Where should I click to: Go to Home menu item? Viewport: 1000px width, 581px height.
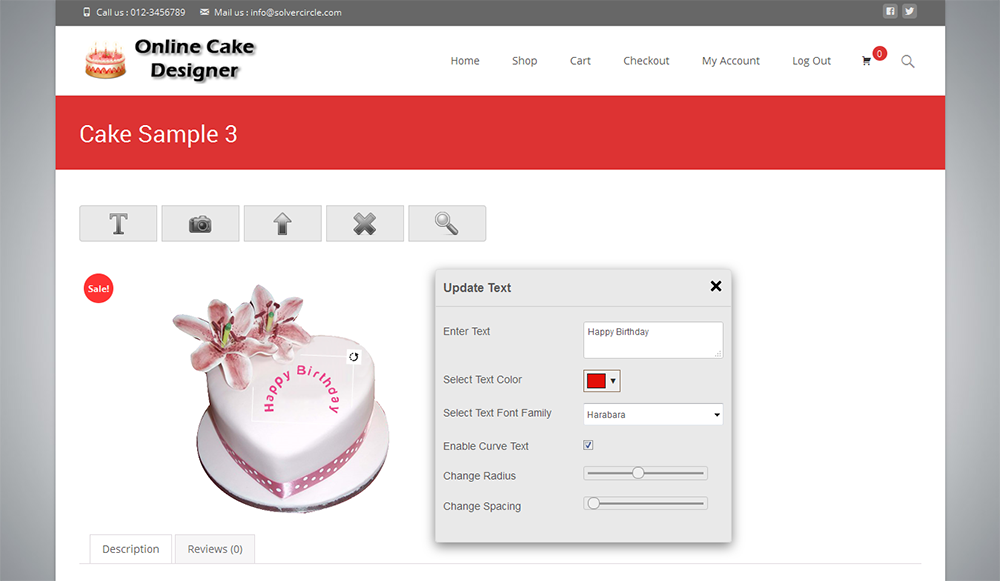pos(465,61)
